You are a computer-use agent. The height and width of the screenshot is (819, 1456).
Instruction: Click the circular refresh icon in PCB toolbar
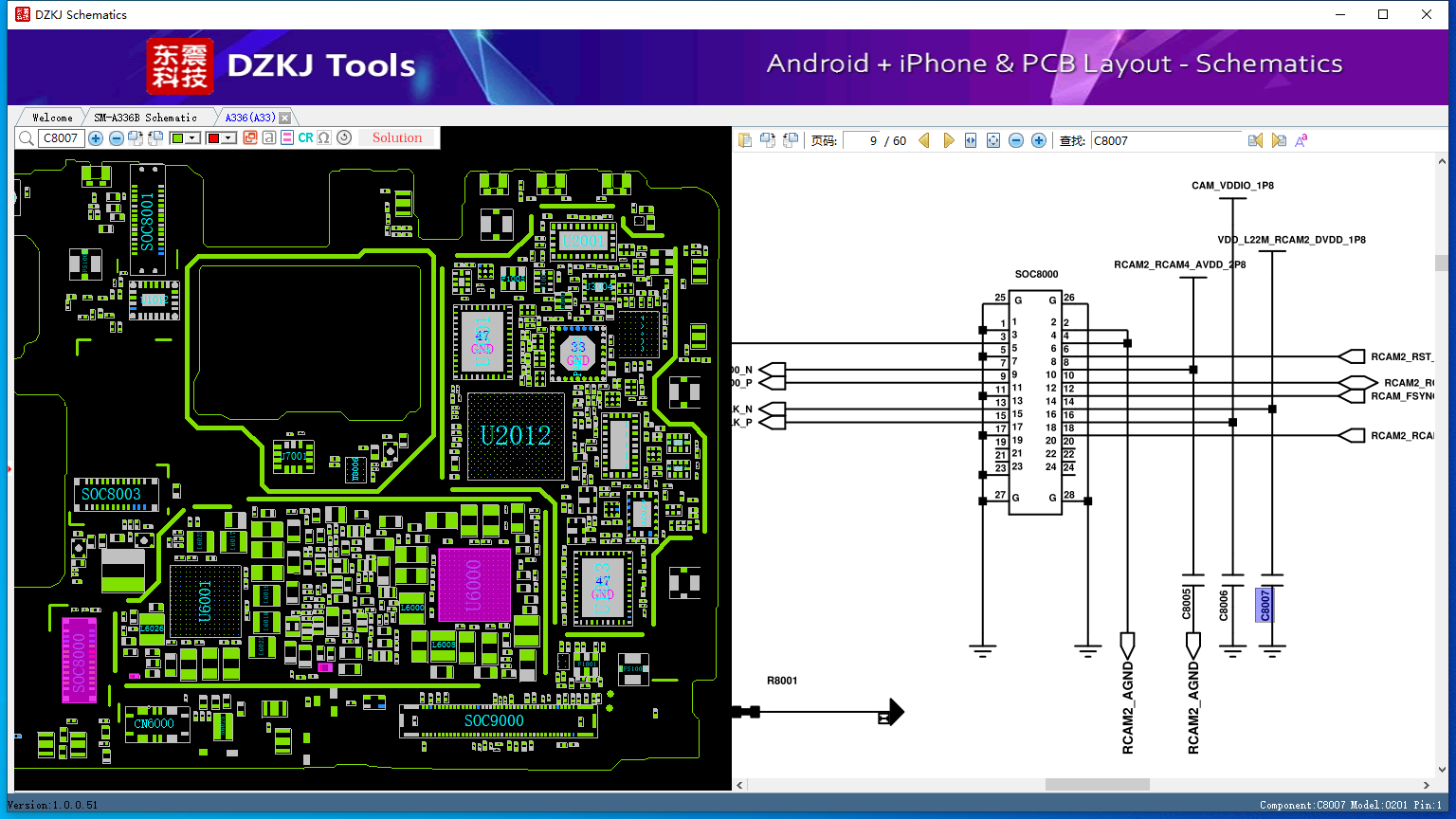coord(344,138)
